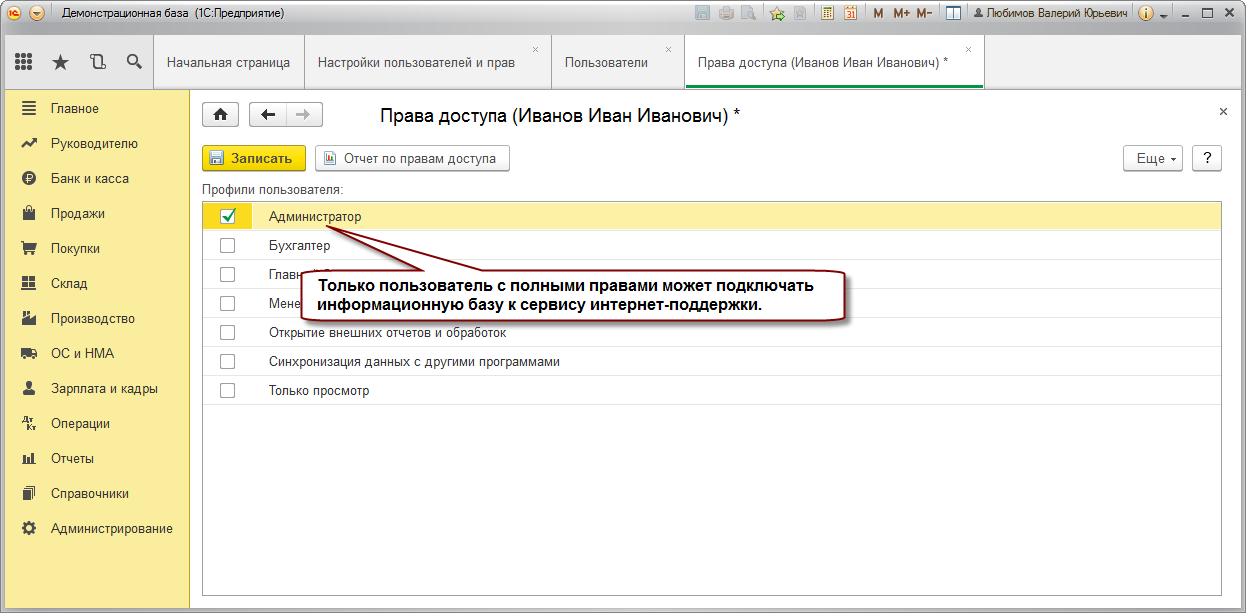Expand the Еще dropdown menu

point(1153,158)
